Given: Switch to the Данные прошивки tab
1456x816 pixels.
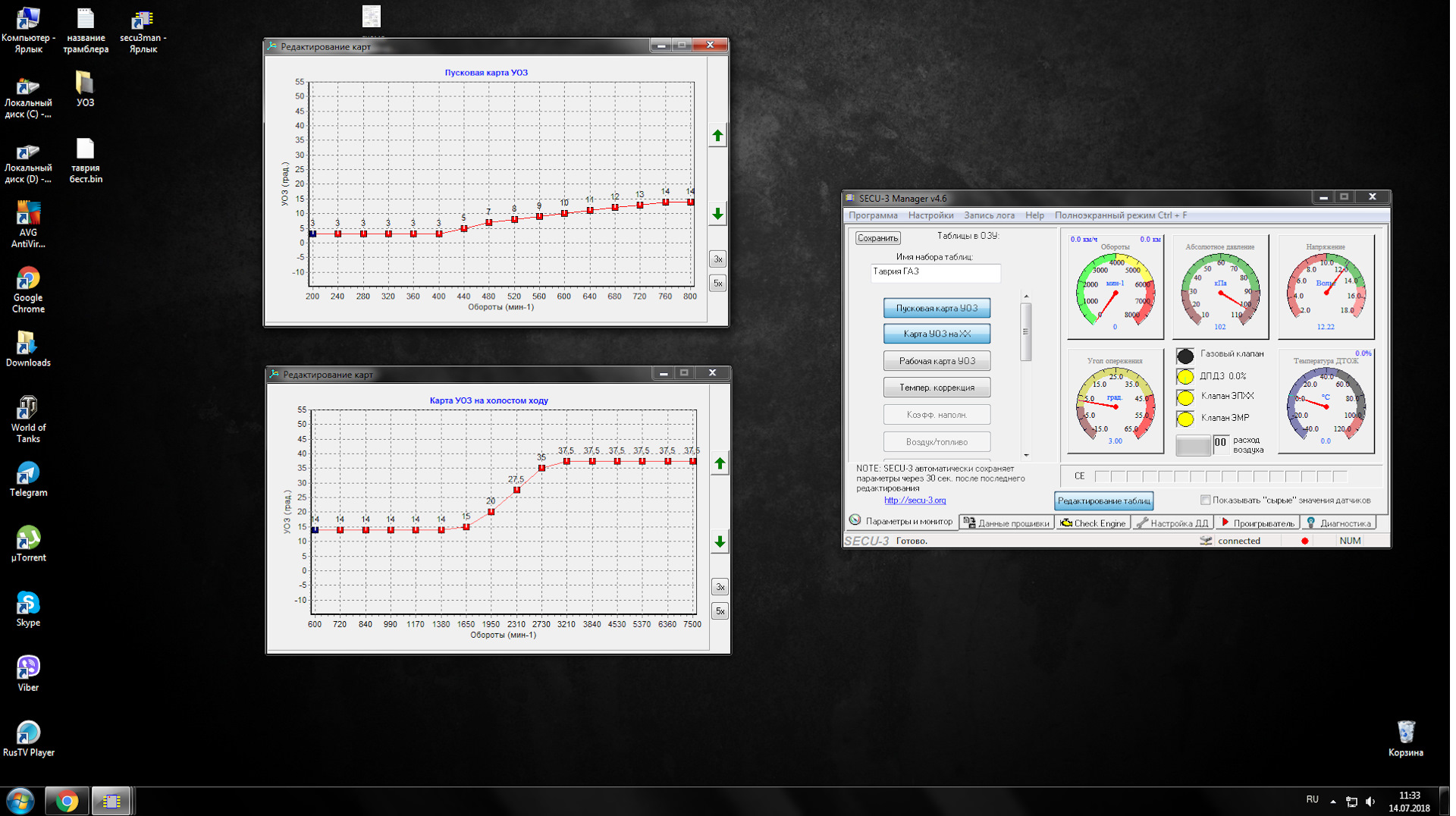Looking at the screenshot, I should (1006, 523).
